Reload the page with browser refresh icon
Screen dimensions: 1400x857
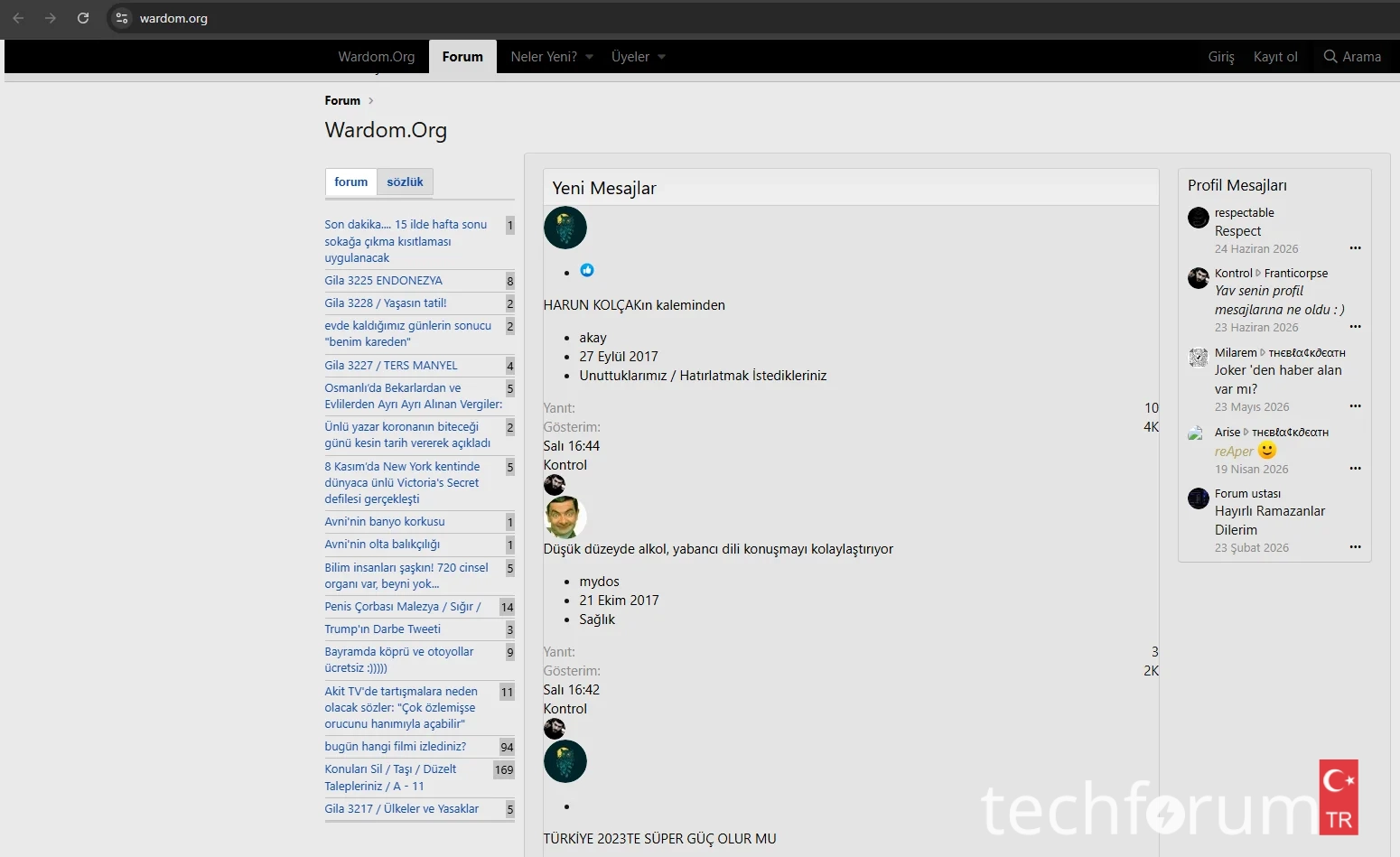[x=83, y=18]
